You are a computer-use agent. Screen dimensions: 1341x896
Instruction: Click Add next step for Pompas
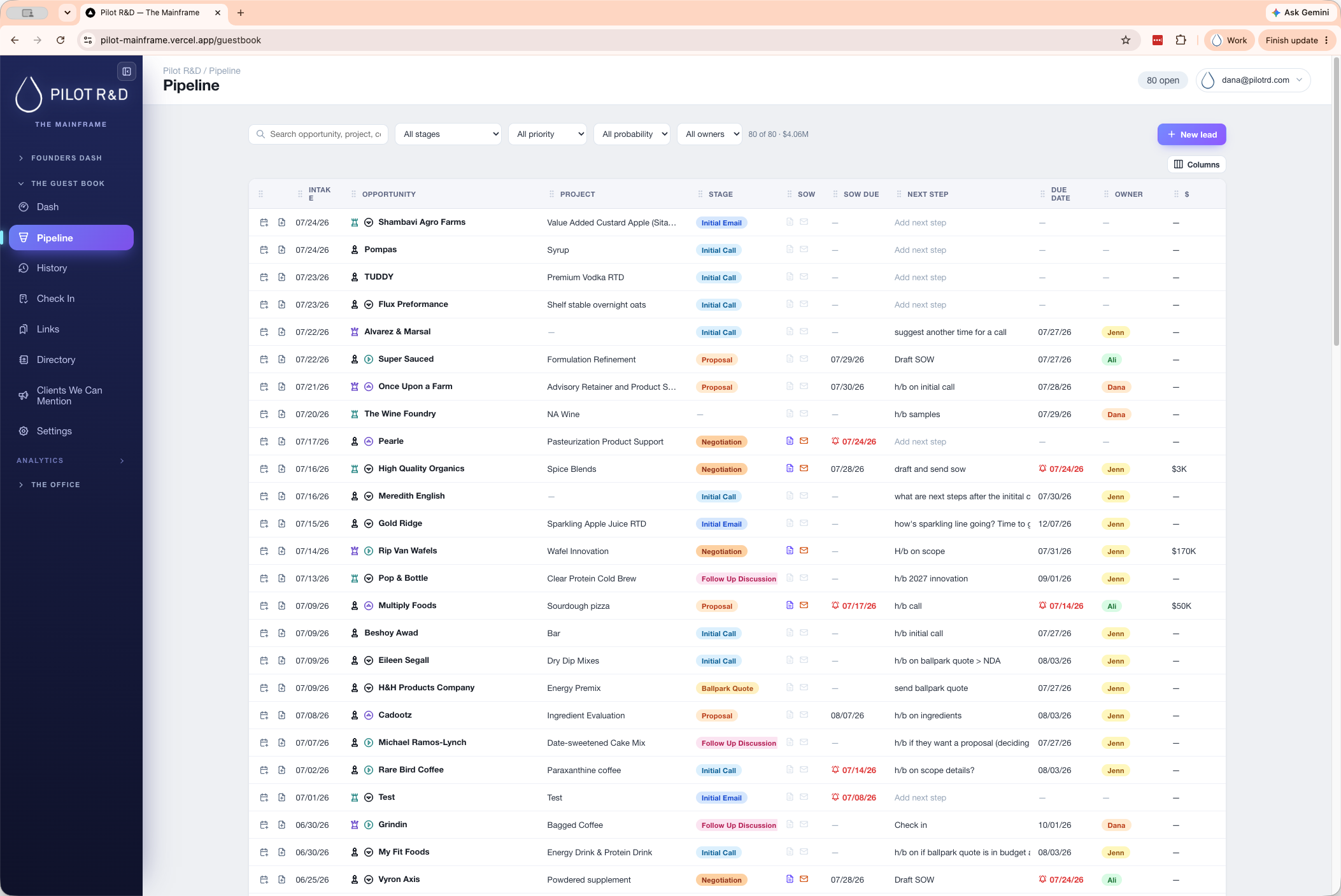tap(920, 250)
